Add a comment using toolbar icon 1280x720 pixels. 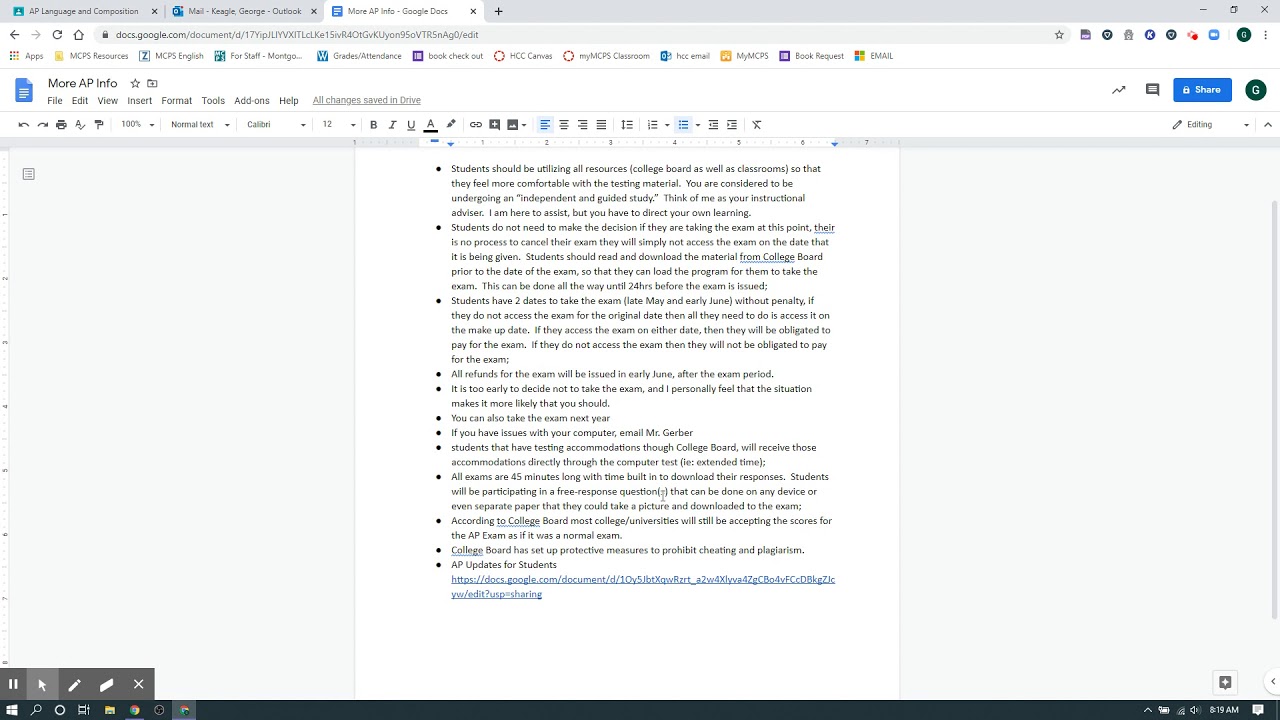point(494,124)
